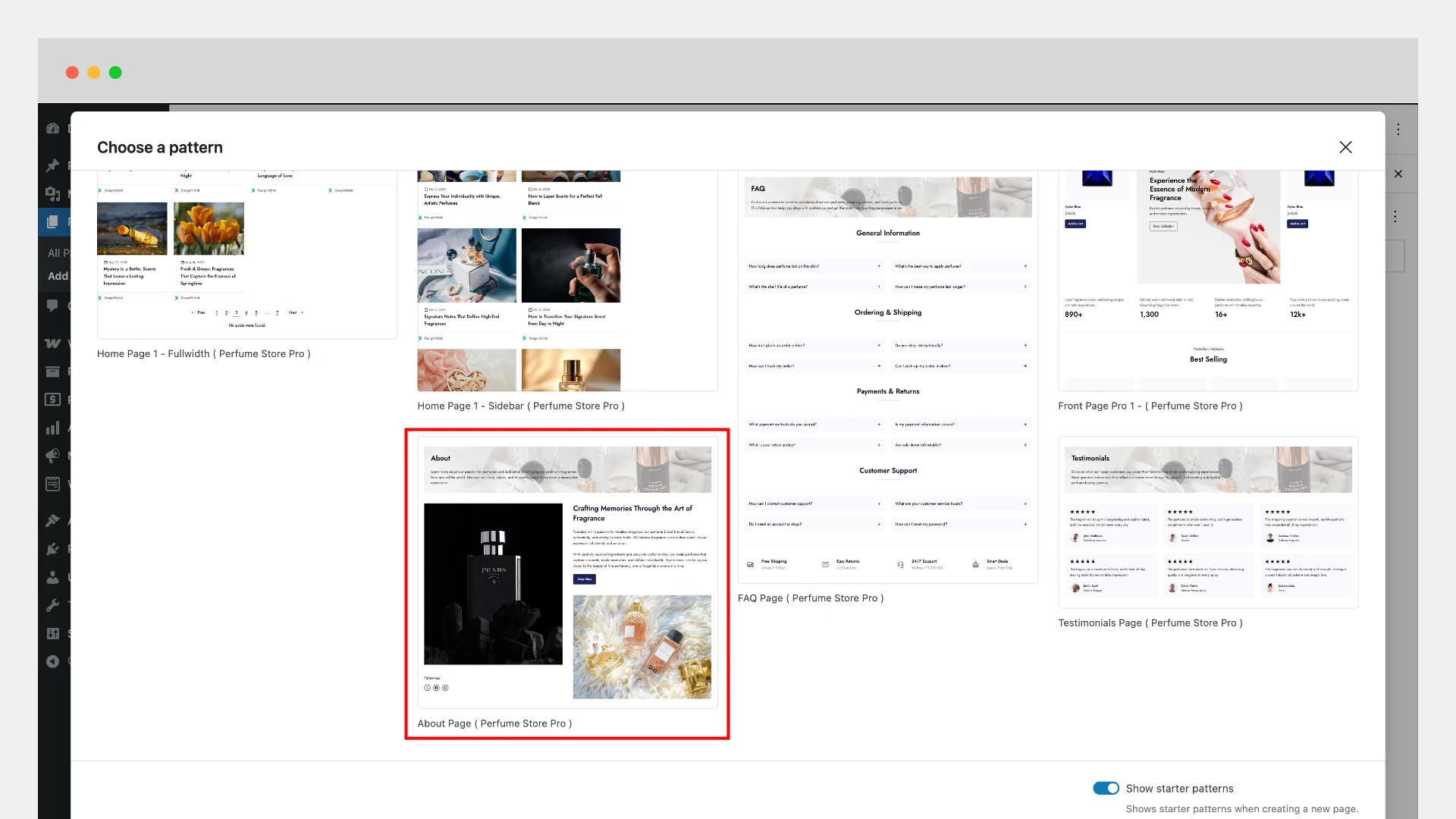1456x819 pixels.
Task: Click the Add submenu item in sidebar
Action: [x=58, y=276]
